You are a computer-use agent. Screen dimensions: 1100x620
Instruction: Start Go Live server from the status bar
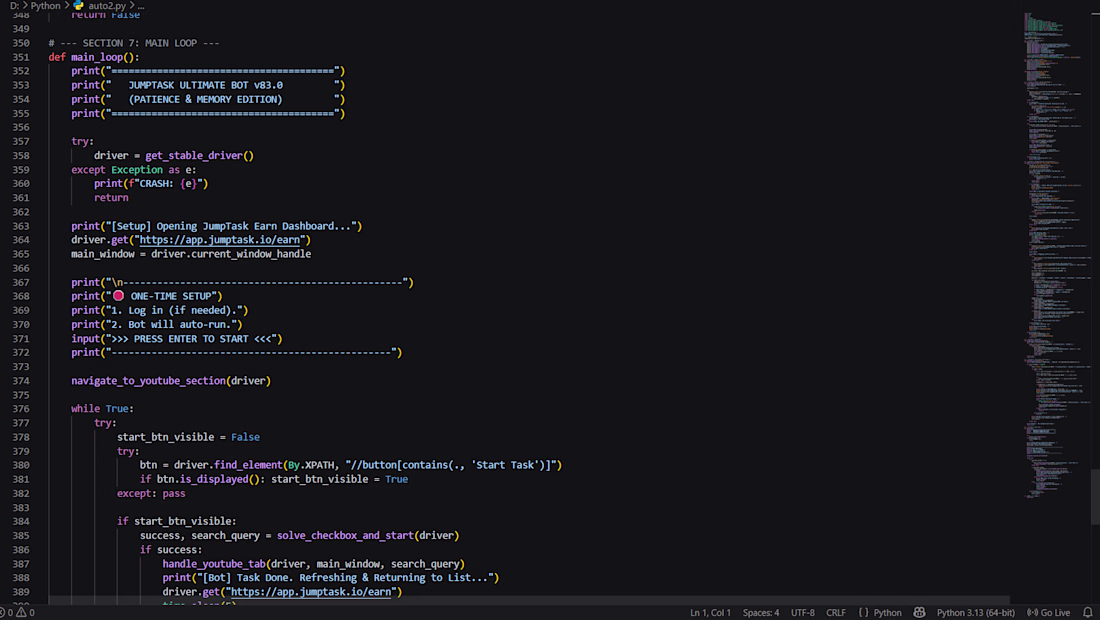click(x=1049, y=612)
